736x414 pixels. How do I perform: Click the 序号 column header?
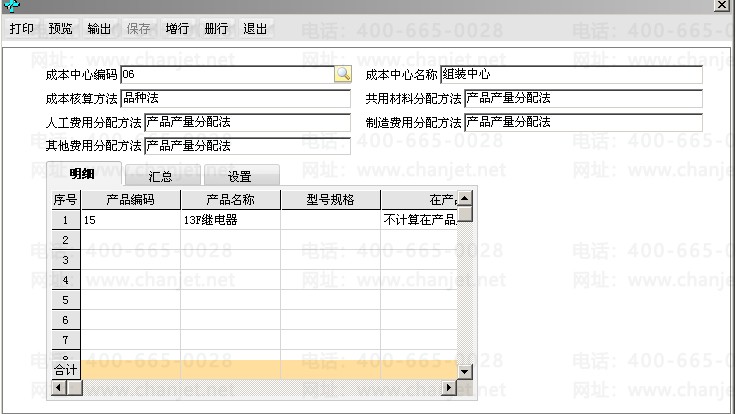click(x=65, y=200)
